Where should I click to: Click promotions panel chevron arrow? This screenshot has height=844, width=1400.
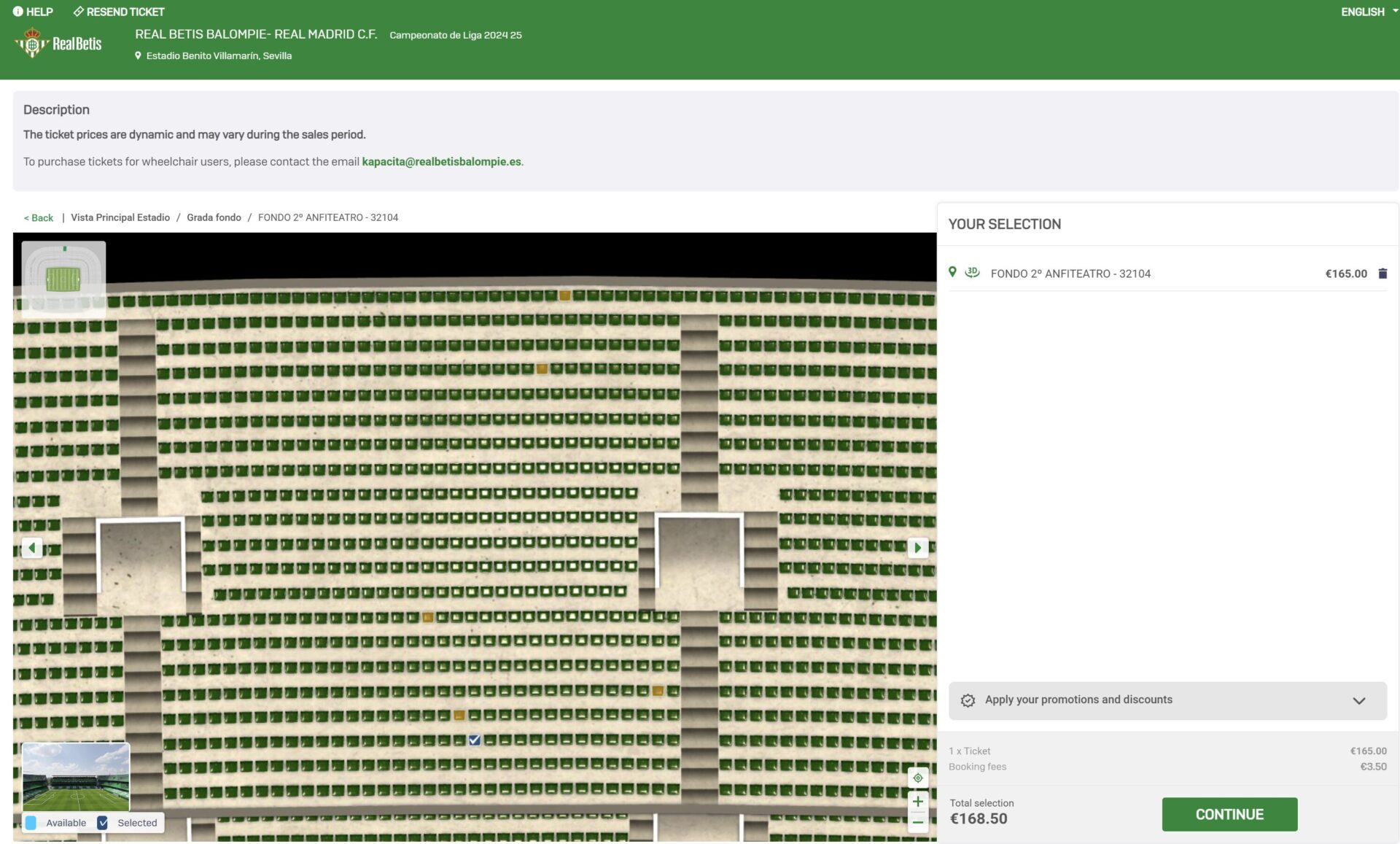point(1358,701)
